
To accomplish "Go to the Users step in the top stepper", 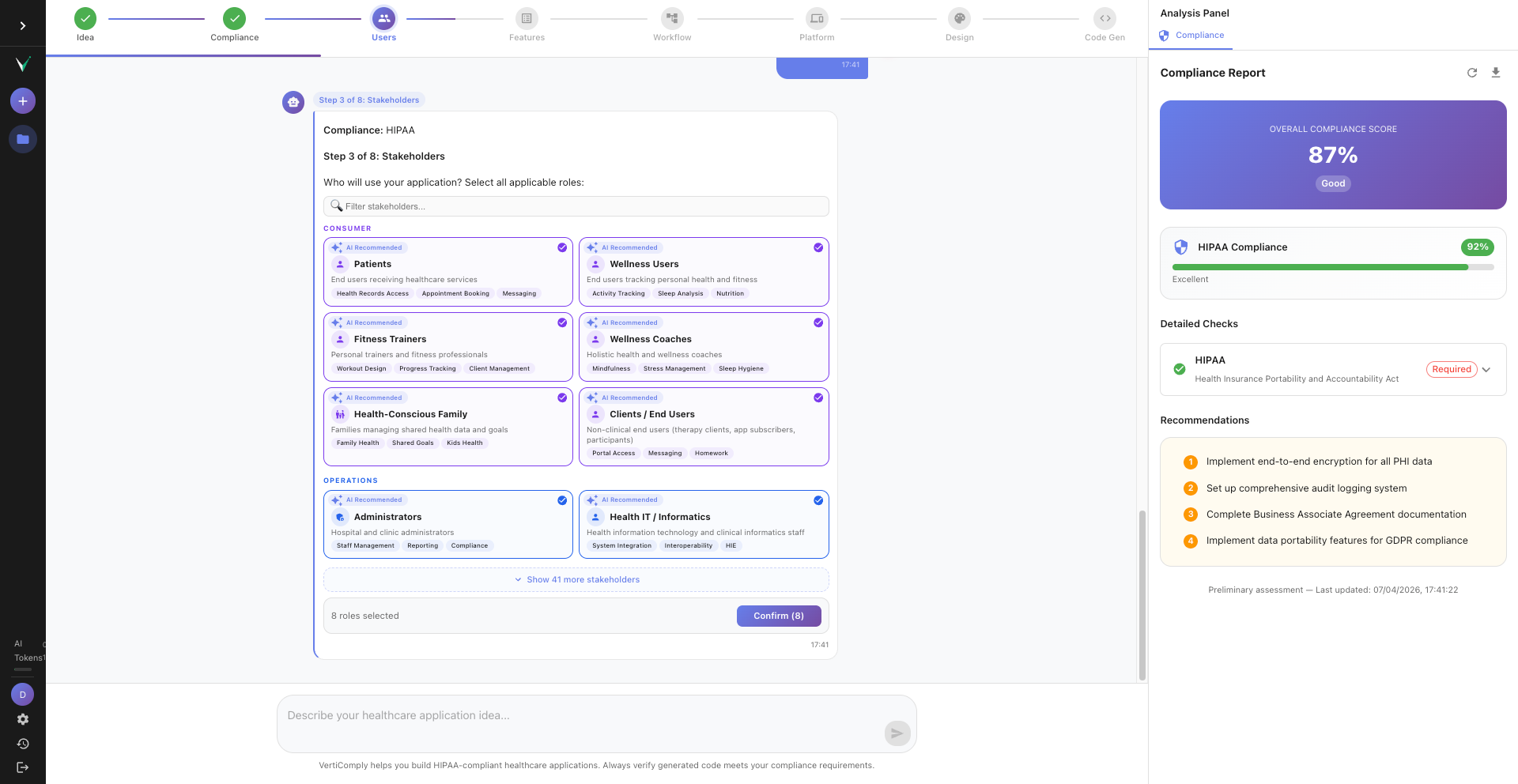I will tap(383, 18).
